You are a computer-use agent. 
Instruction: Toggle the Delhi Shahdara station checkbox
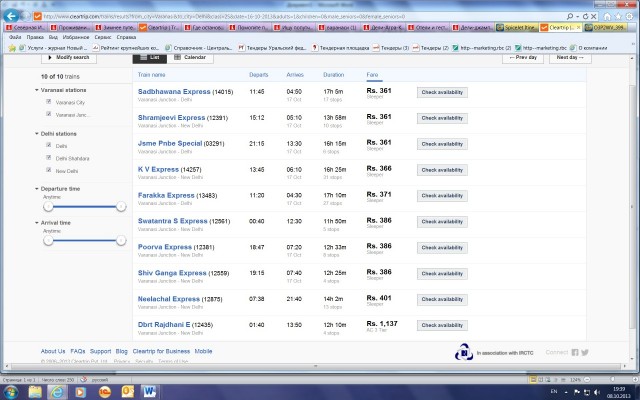[x=47, y=158]
